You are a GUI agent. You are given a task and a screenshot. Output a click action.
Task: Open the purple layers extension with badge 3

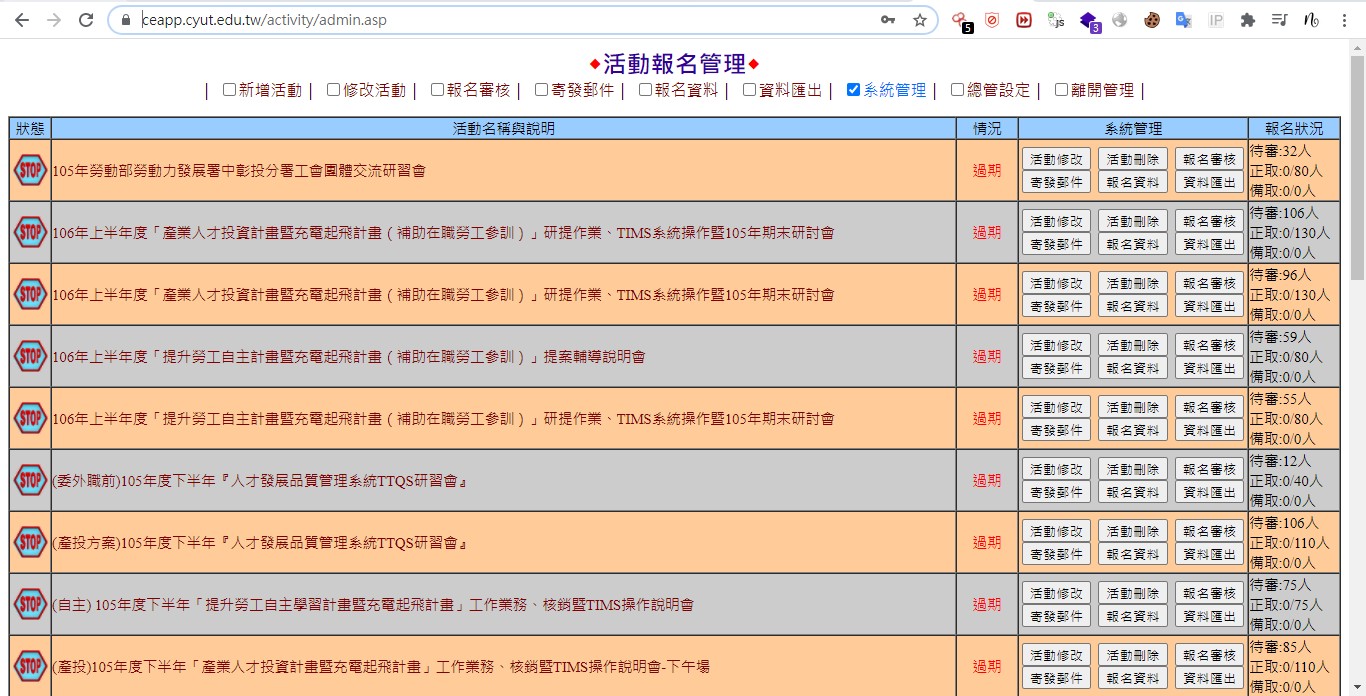[x=1090, y=21]
